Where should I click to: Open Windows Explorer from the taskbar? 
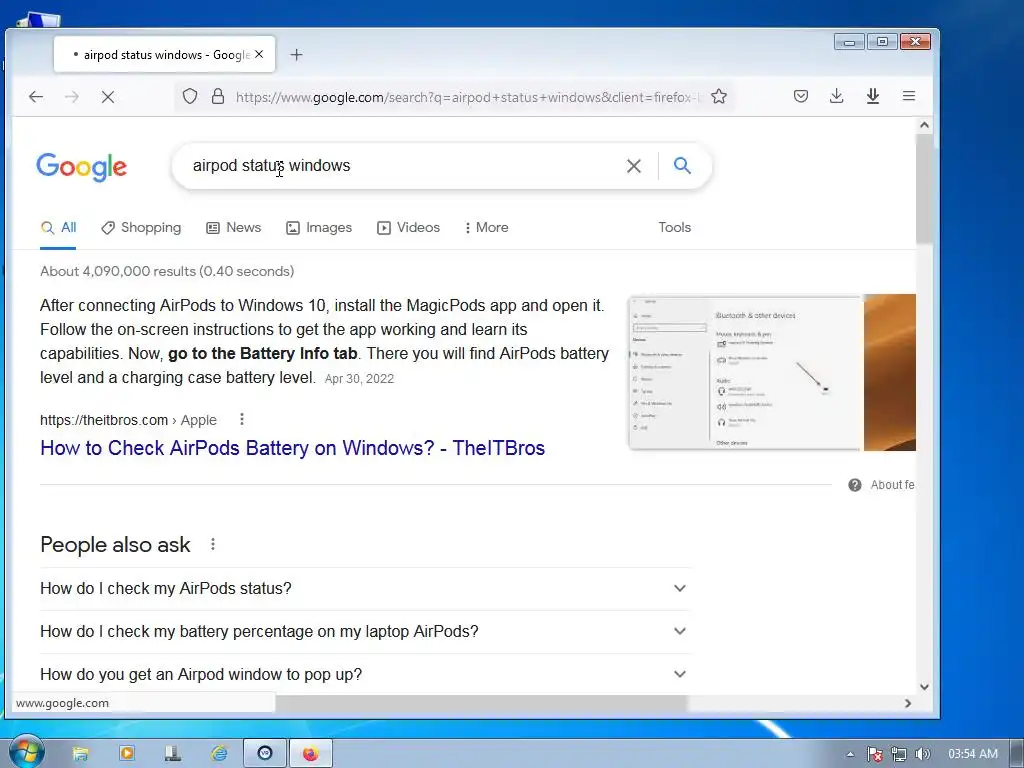pos(80,754)
